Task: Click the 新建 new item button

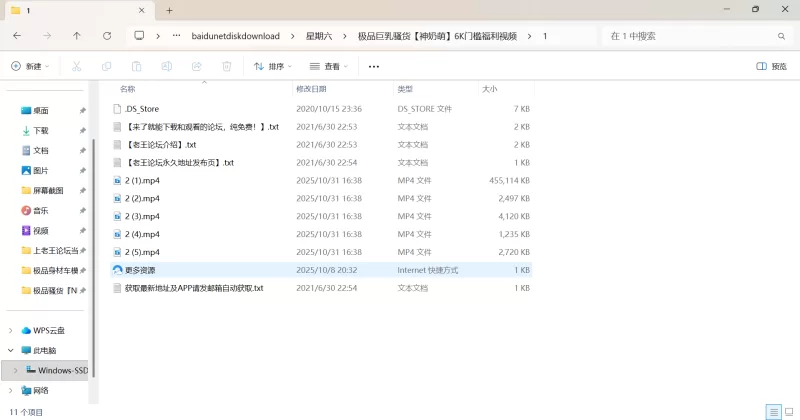Action: tap(30, 67)
